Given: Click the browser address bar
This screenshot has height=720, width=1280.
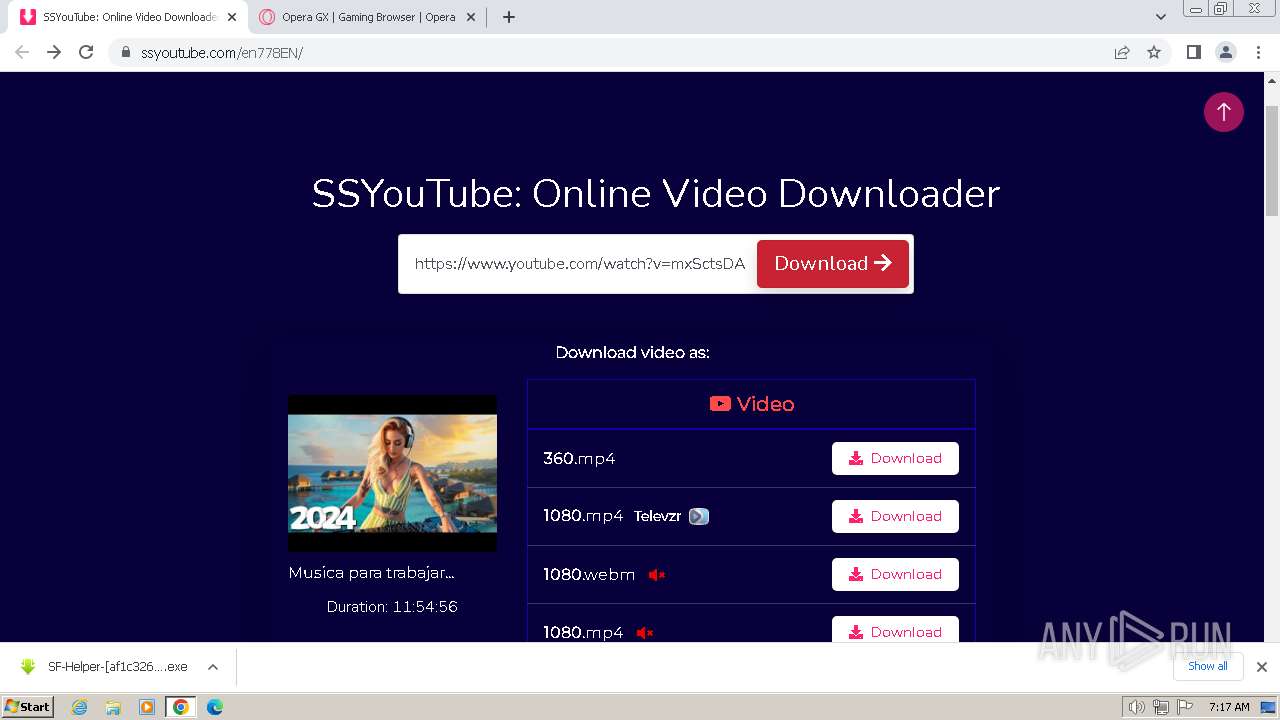Looking at the screenshot, I should click(x=620, y=52).
